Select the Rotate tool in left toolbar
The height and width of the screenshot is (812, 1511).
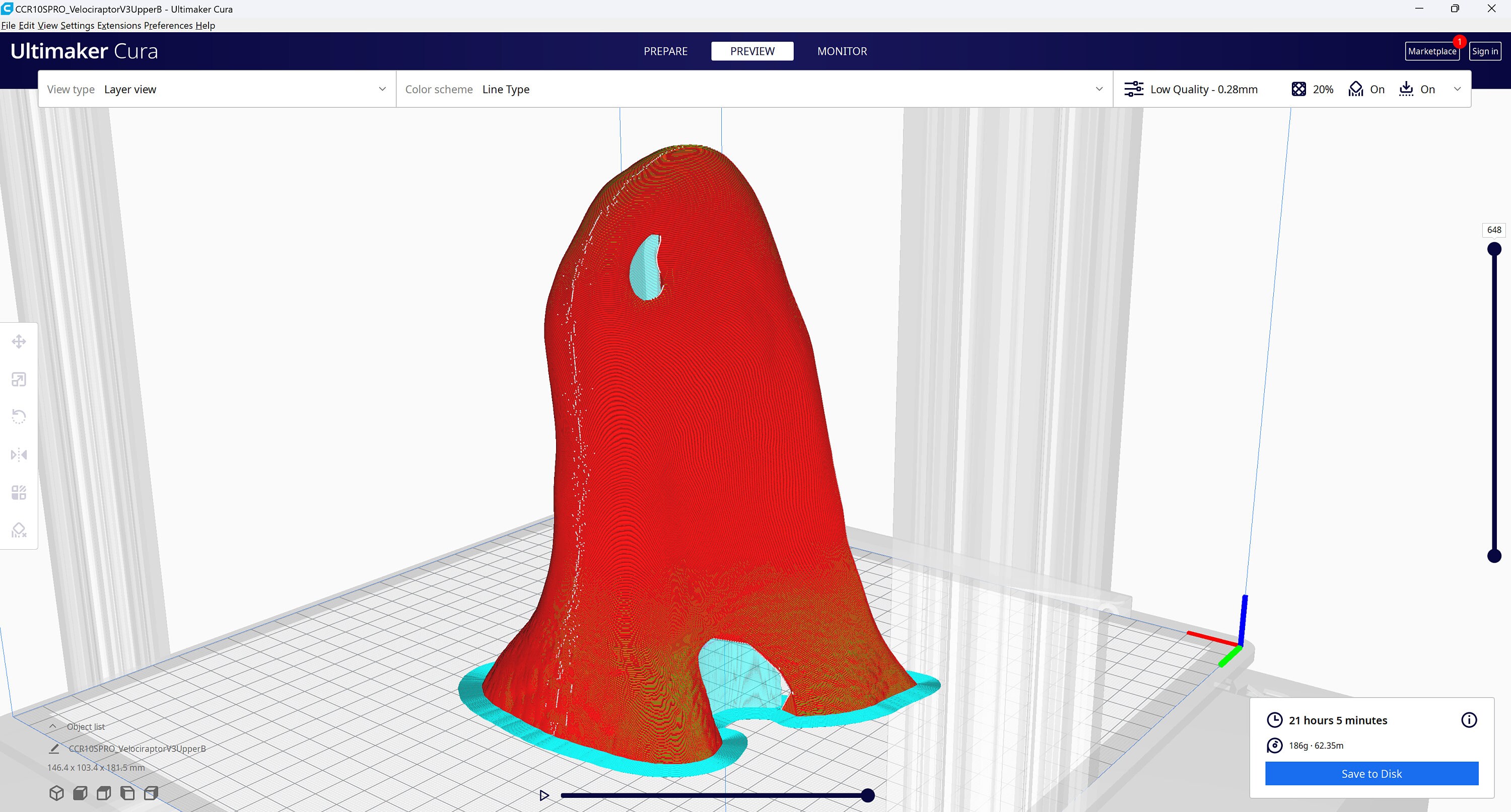(19, 417)
